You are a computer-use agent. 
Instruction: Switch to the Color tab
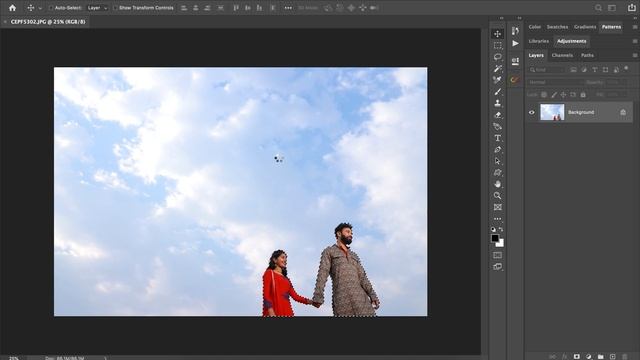tap(534, 27)
